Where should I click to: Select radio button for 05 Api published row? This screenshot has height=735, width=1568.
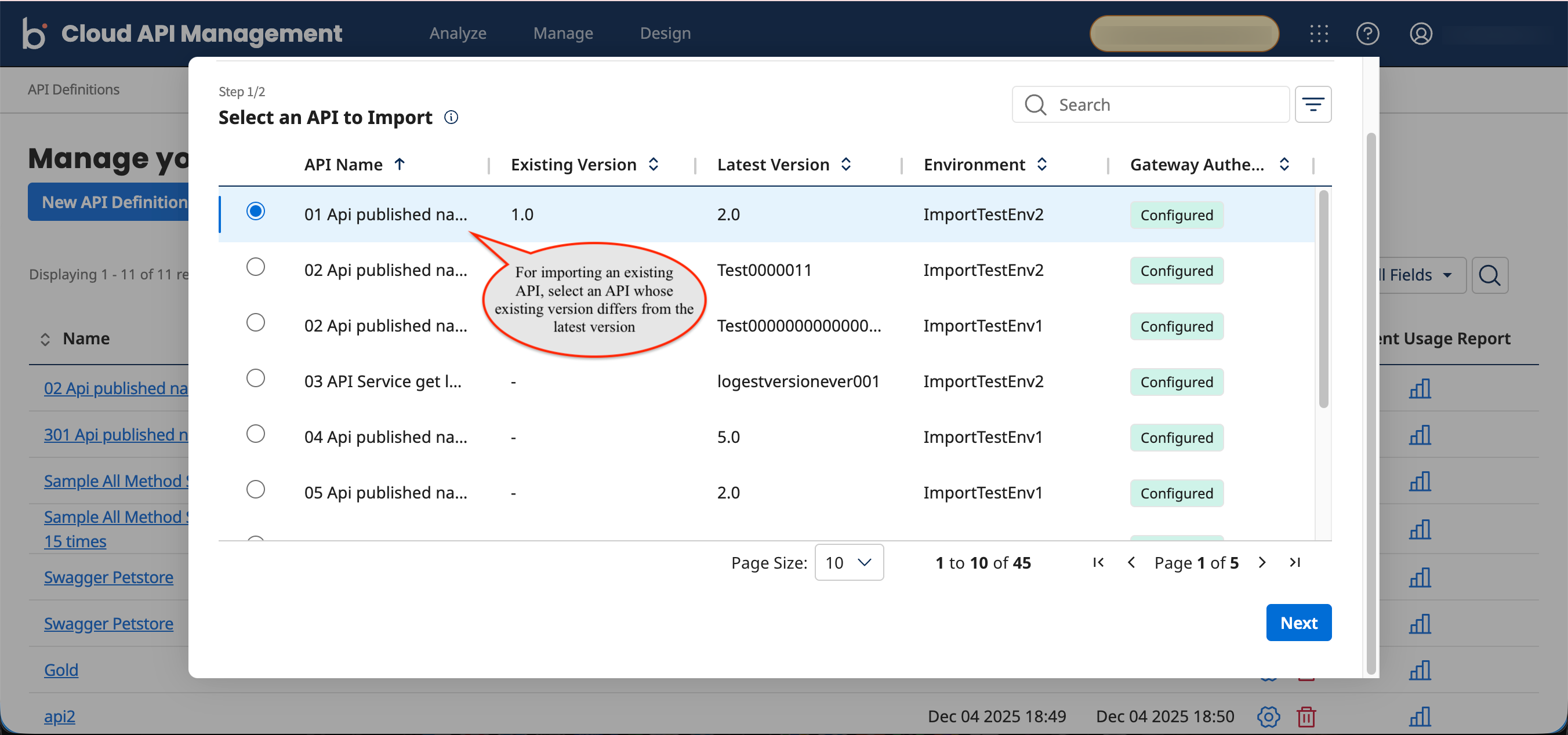[x=256, y=490]
